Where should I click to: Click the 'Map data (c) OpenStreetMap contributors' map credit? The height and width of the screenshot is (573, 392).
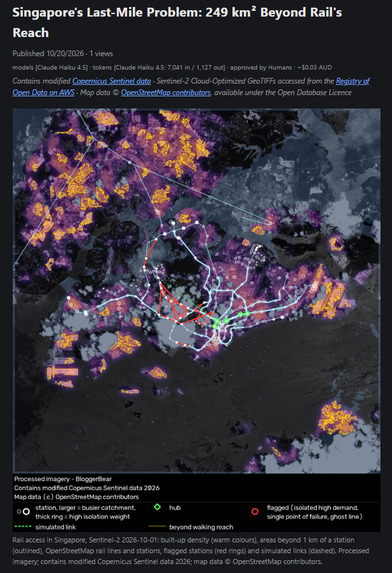76,497
